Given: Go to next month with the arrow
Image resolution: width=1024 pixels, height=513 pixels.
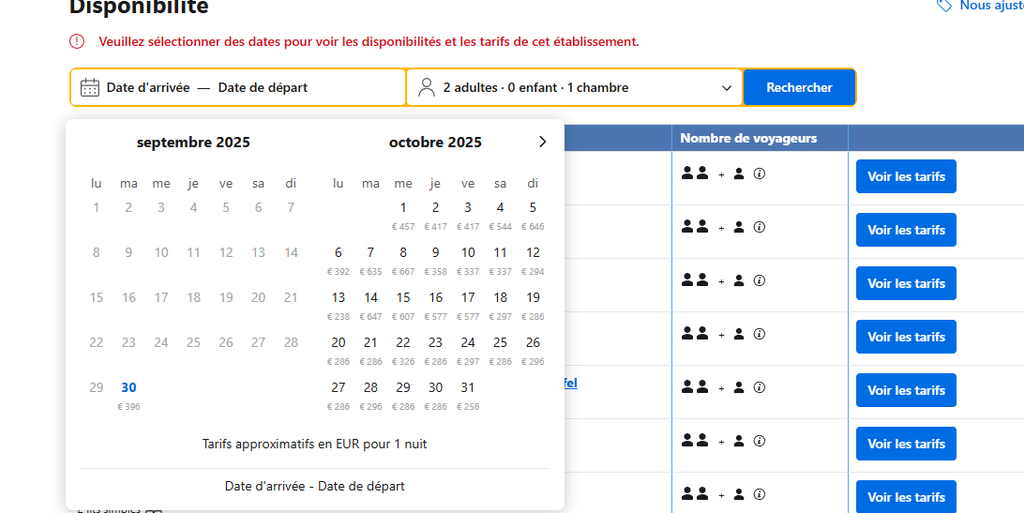Looking at the screenshot, I should click(x=542, y=142).
